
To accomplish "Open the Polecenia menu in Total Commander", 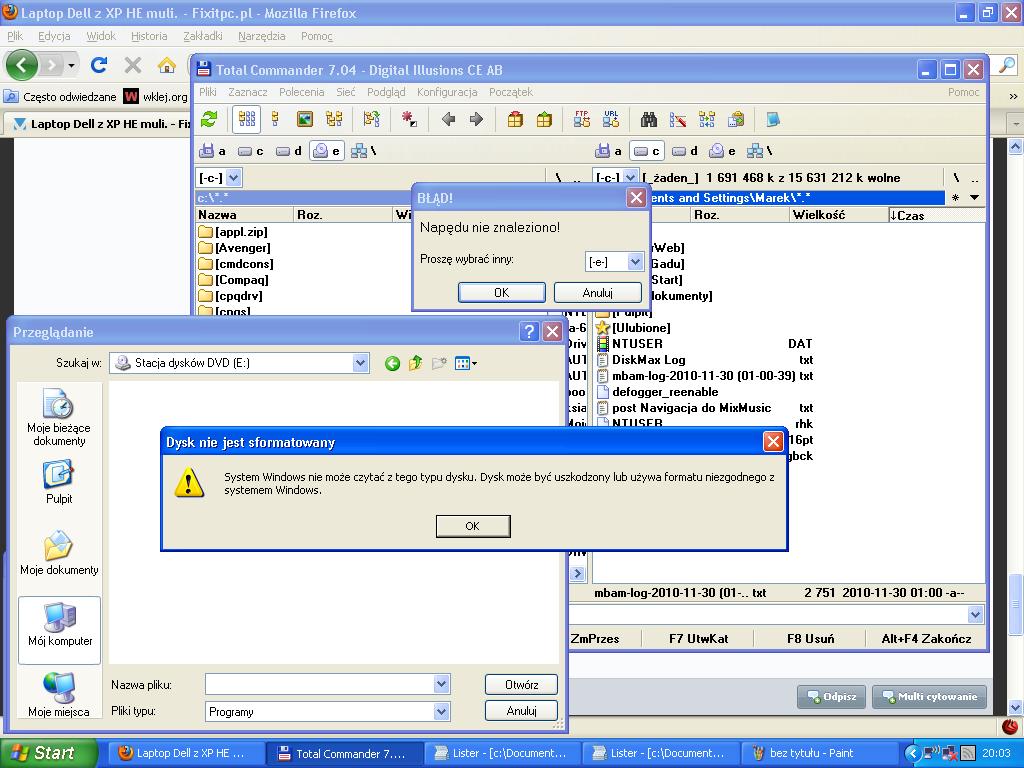I will [x=302, y=92].
